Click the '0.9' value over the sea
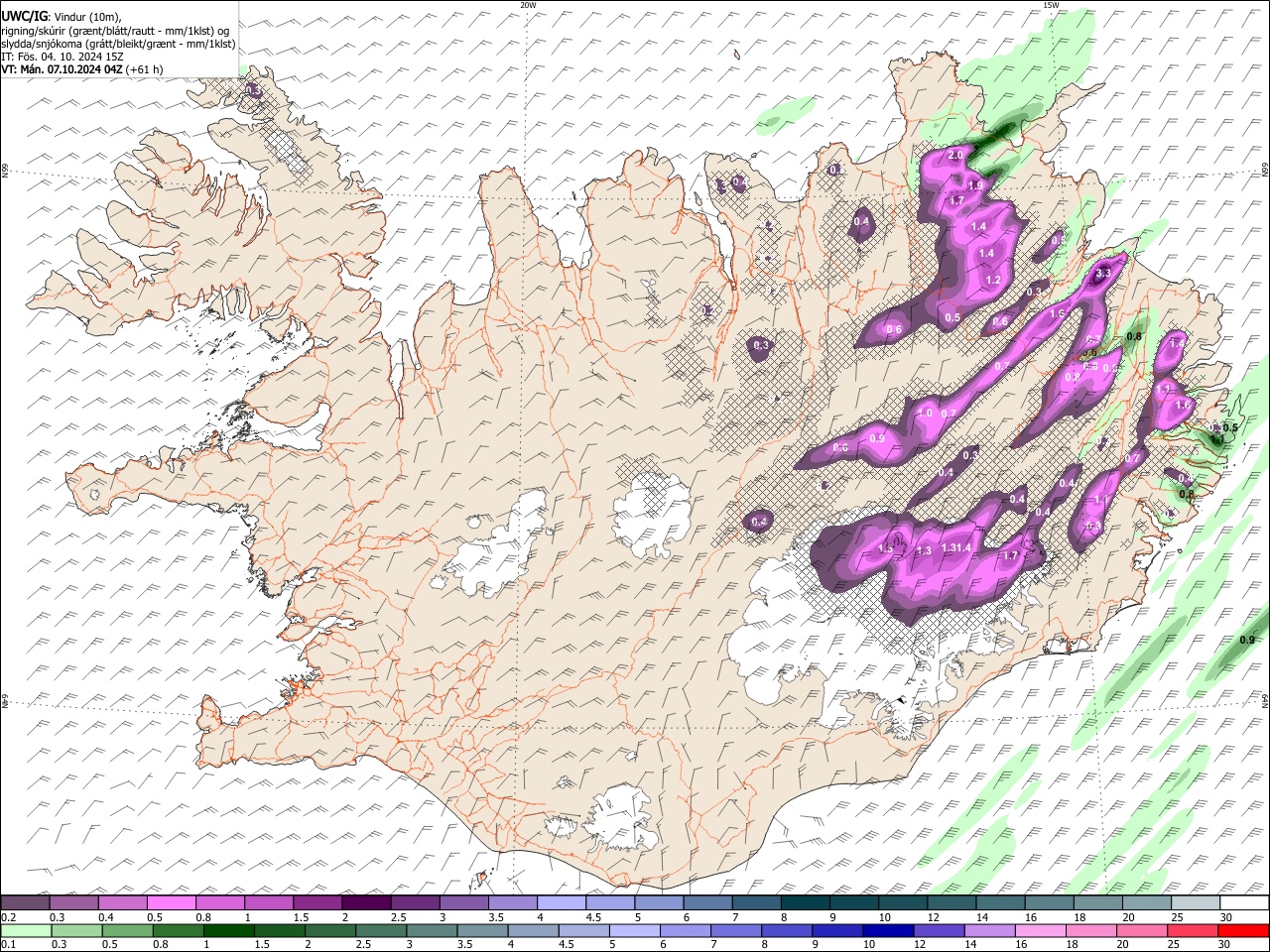 pyautogui.click(x=1247, y=641)
